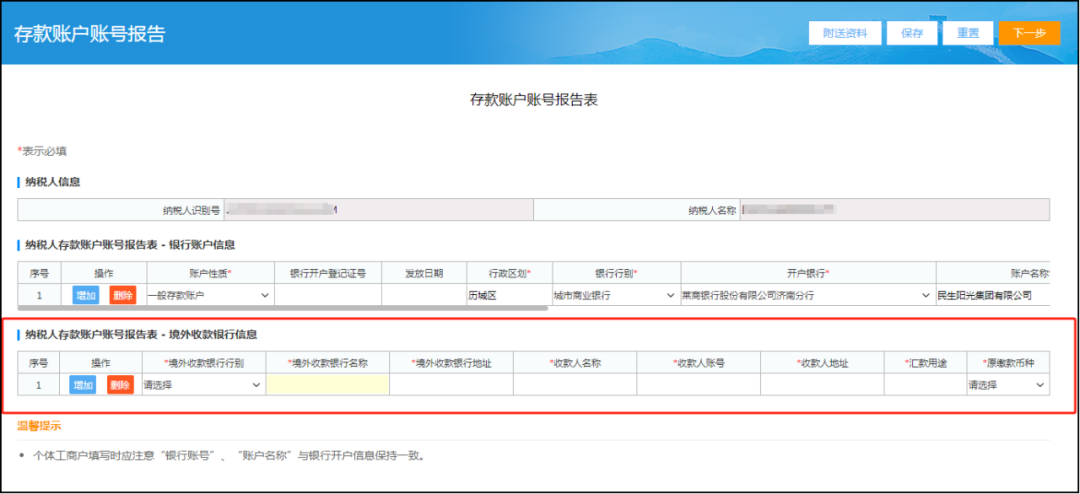Open the 开户银行 dropdown list
1080x494 pixels.
pos(807,295)
